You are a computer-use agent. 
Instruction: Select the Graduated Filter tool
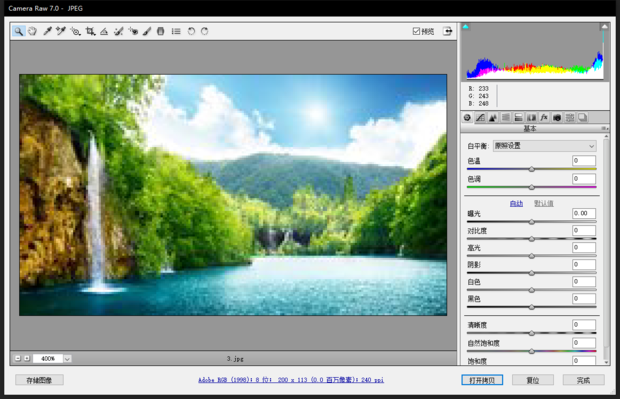pyautogui.click(x=161, y=31)
